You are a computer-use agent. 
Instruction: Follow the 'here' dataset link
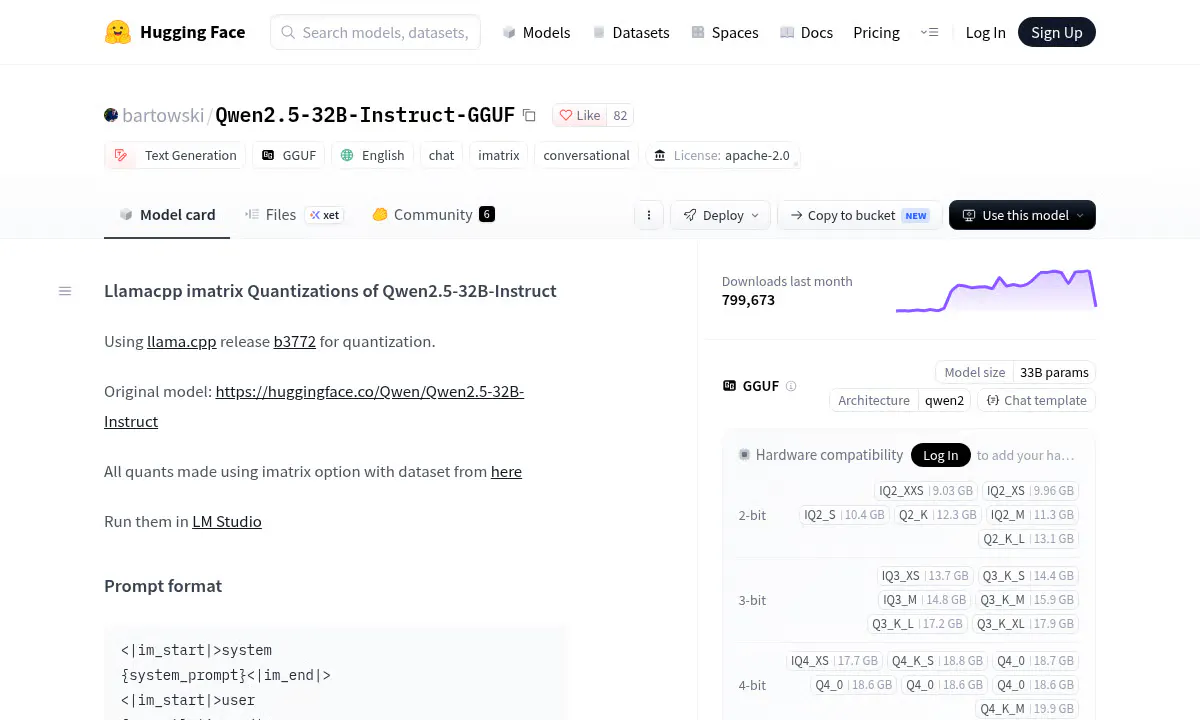[x=506, y=471]
